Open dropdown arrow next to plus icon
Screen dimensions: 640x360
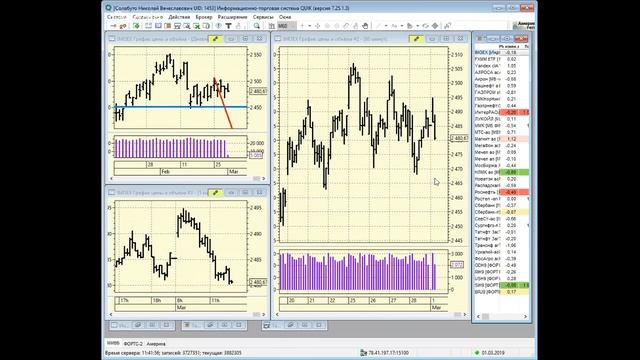(309, 26)
